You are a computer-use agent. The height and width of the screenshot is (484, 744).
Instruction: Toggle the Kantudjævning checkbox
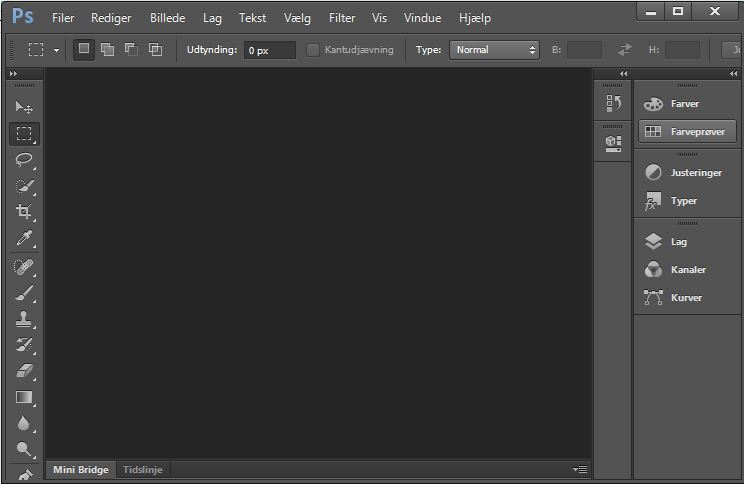[313, 50]
